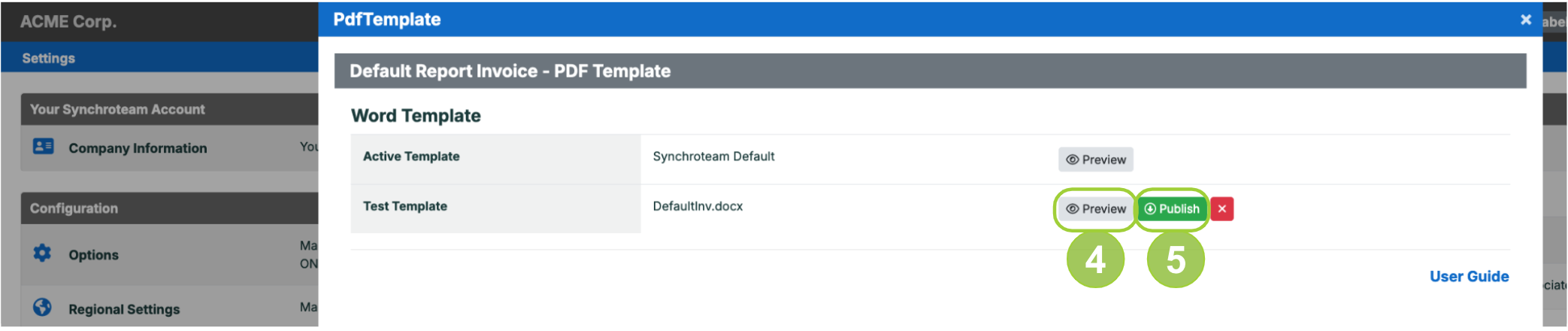Click the DefaultInv.docx file name
Image resolution: width=1568 pixels, height=331 pixels.
[x=698, y=206]
